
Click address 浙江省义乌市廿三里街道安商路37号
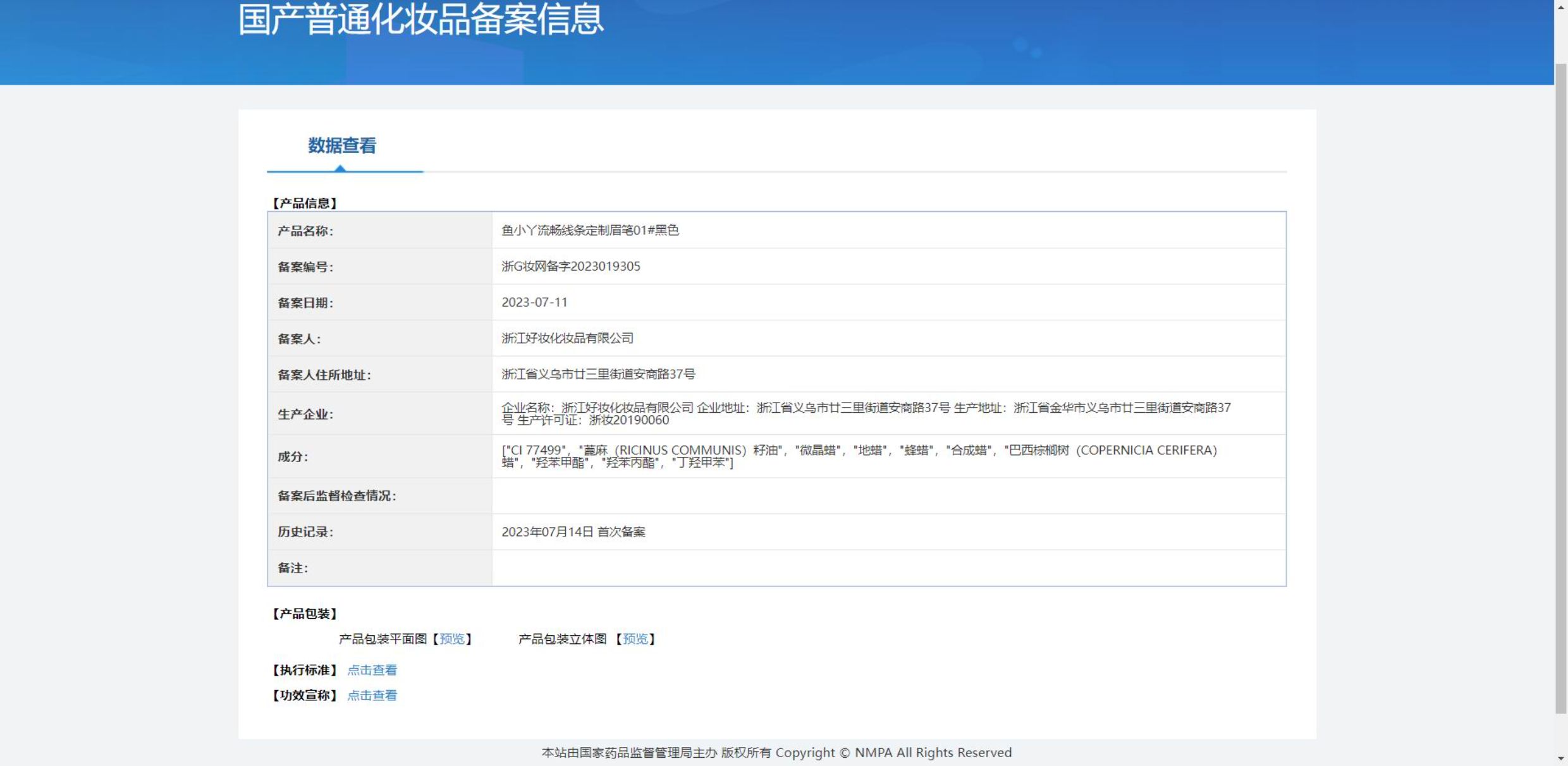[x=598, y=374]
